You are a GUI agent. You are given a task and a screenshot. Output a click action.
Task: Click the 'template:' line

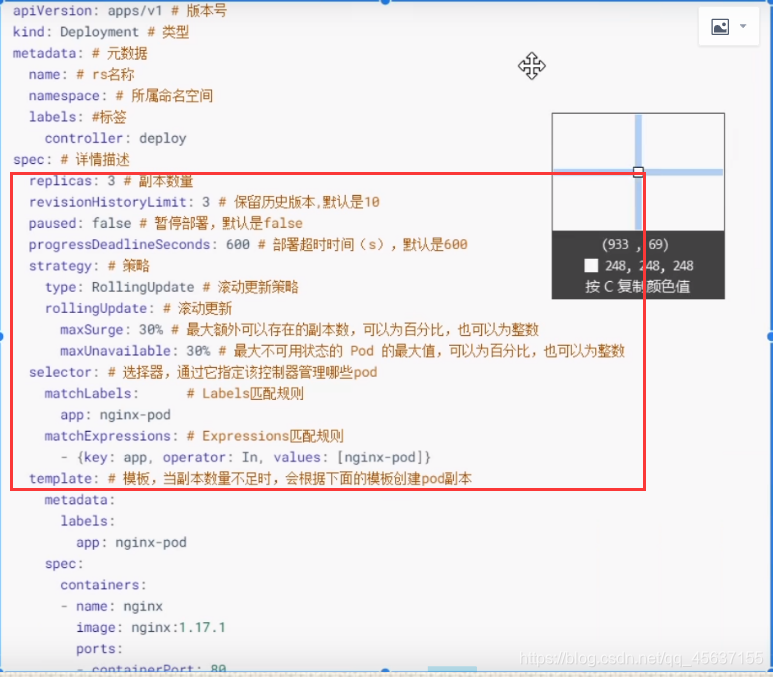tap(250, 478)
